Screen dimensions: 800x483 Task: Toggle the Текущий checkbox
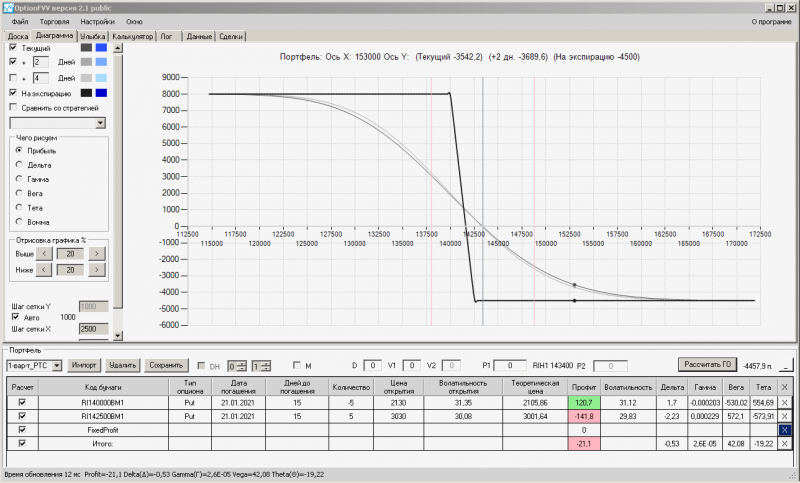pos(13,47)
